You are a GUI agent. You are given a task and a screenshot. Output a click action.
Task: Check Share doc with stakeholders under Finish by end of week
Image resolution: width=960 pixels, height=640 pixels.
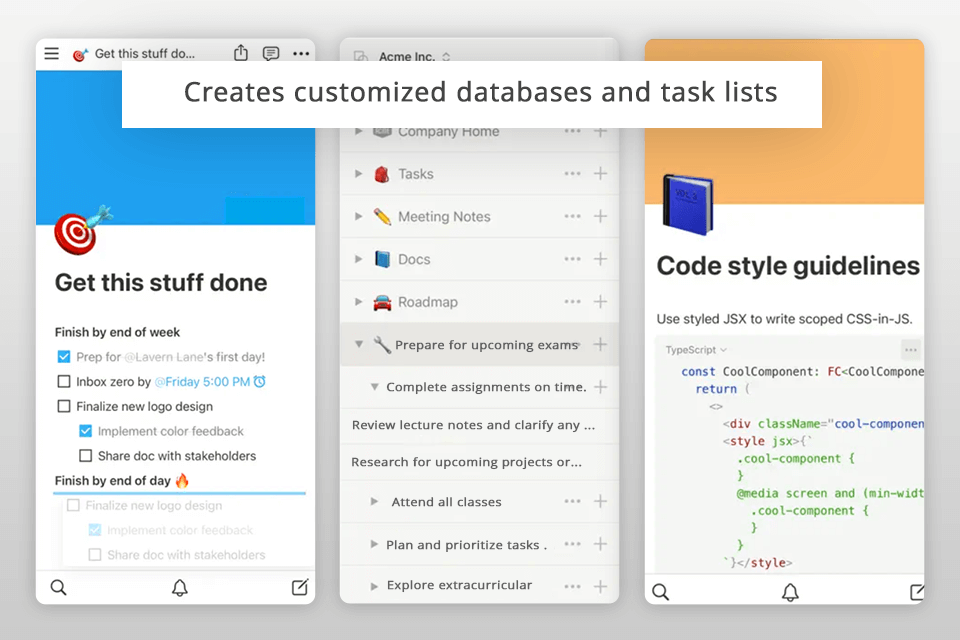coord(86,456)
